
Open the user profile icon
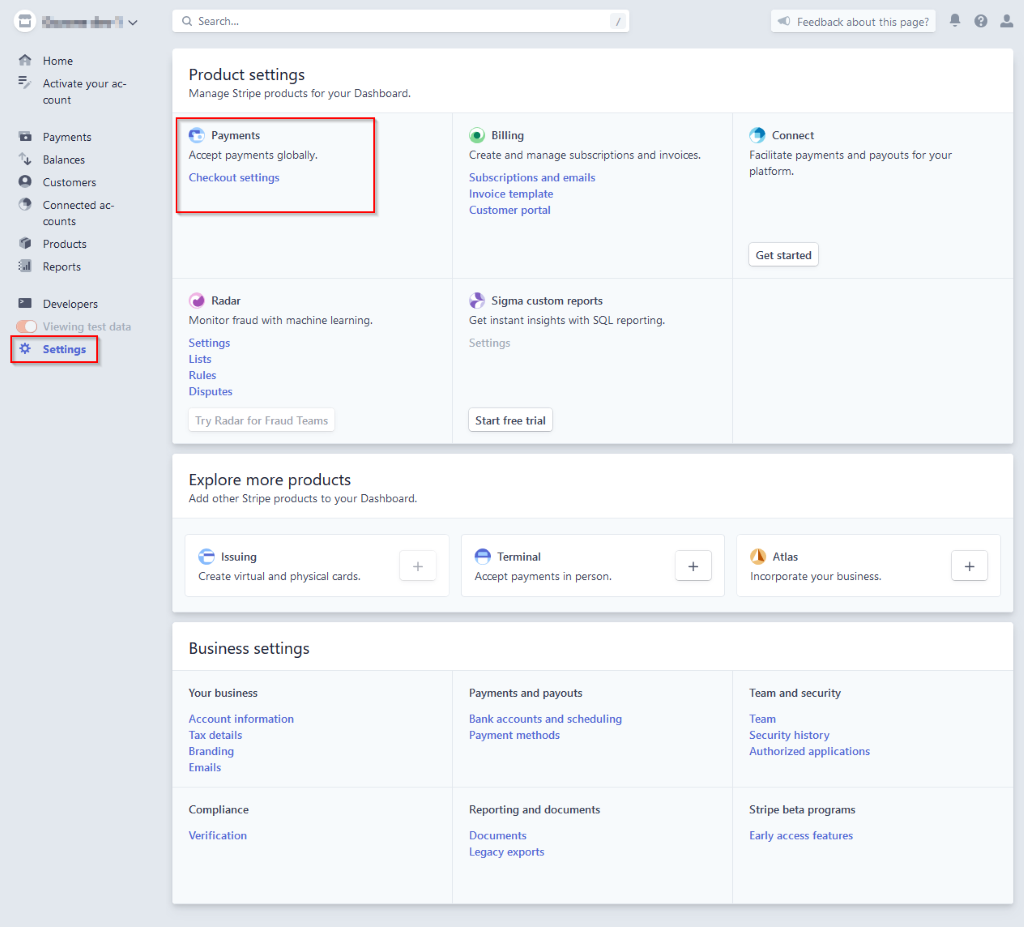point(1006,21)
